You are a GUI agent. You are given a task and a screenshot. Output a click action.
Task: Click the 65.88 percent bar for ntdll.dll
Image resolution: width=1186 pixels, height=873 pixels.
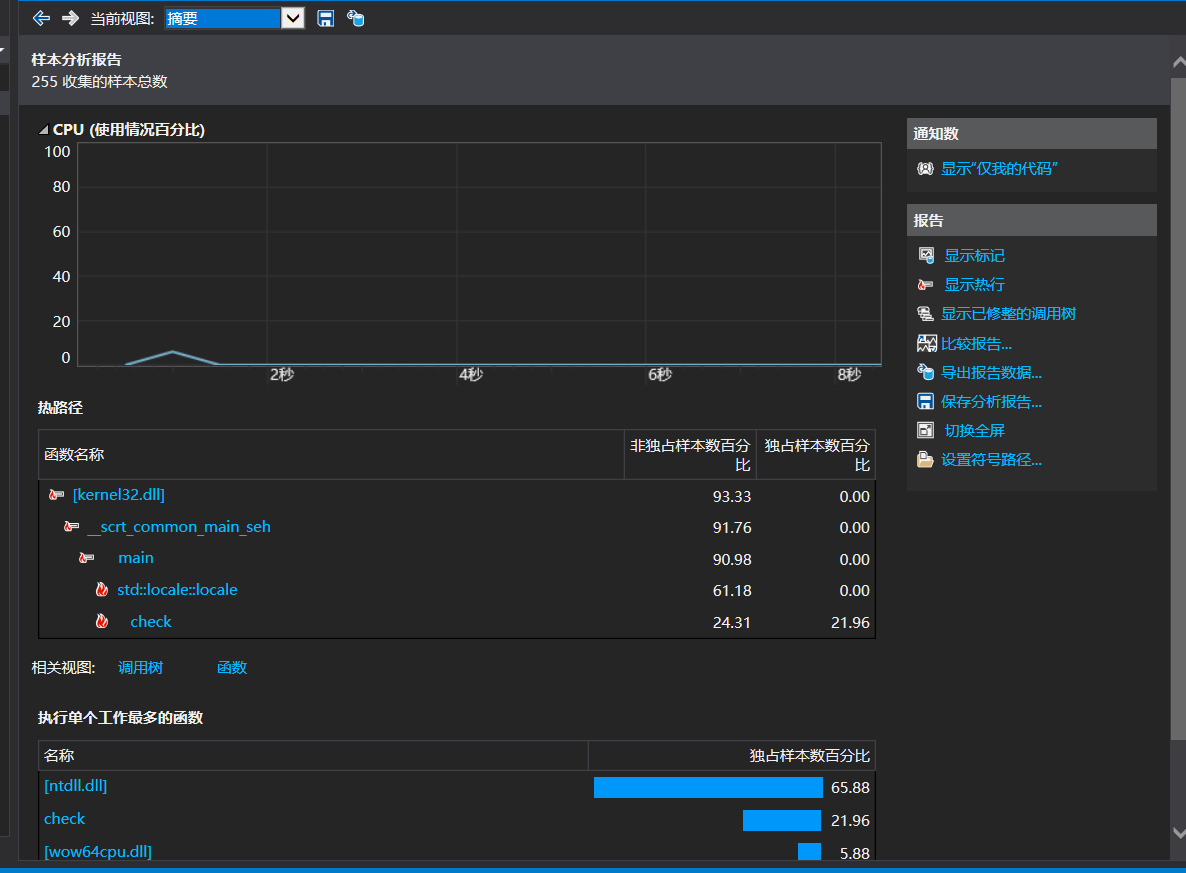coord(708,788)
